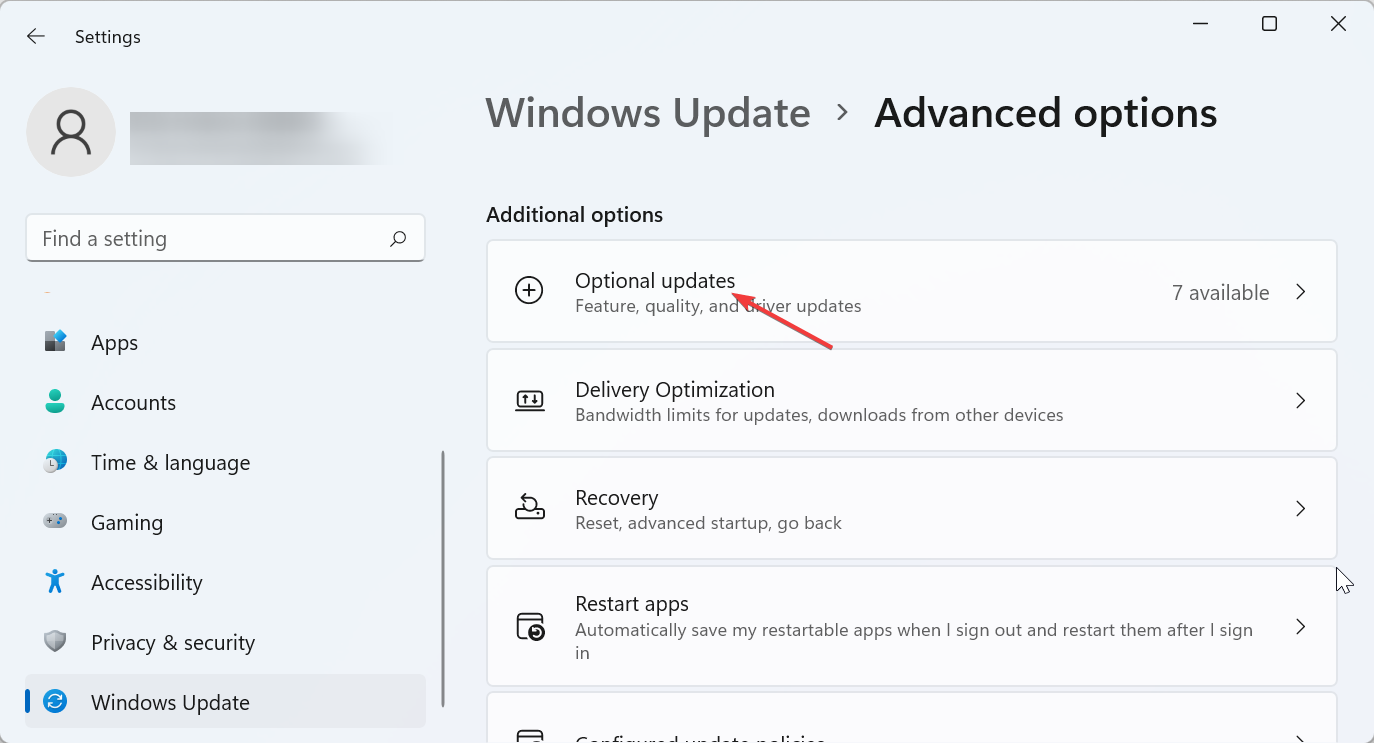
Task: Return to Windows Update via the breadcrumb
Action: pyautogui.click(x=648, y=113)
